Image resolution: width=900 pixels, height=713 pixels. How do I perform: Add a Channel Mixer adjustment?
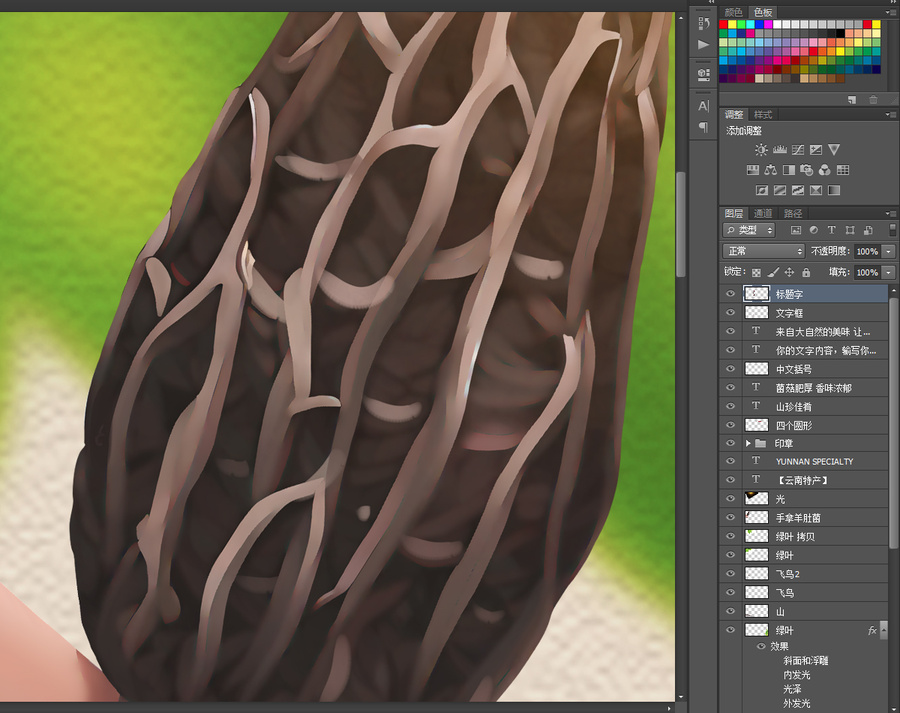[x=825, y=170]
